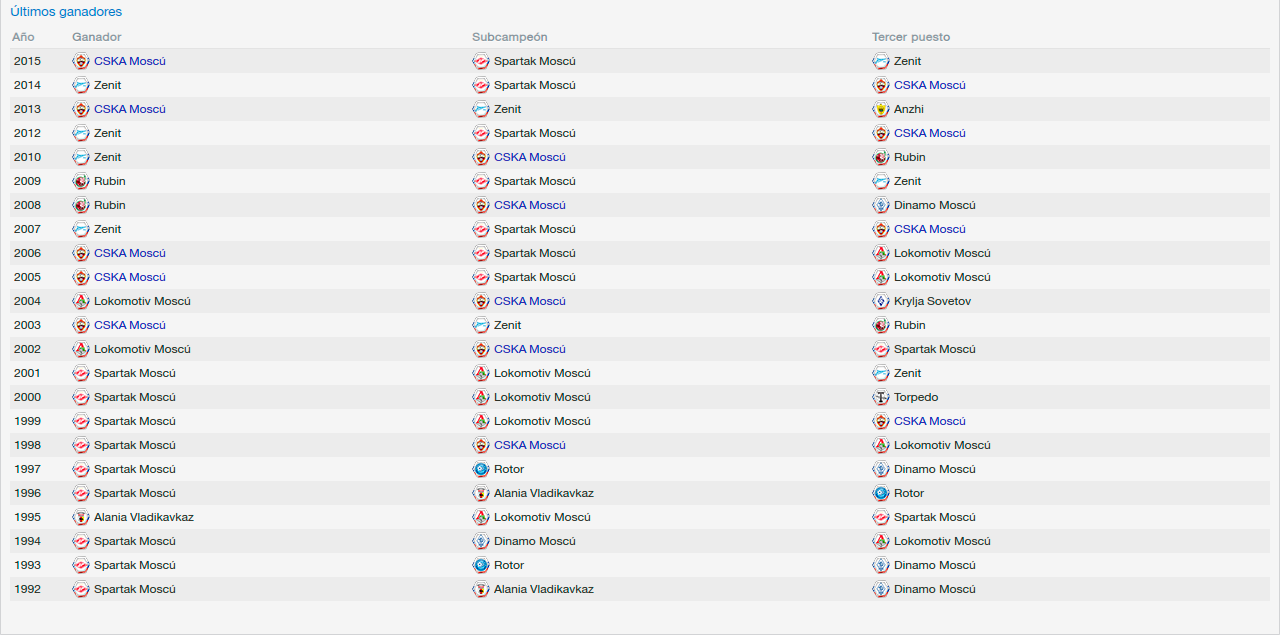Click the Rubin badge in the 2009 winner row

(x=81, y=181)
